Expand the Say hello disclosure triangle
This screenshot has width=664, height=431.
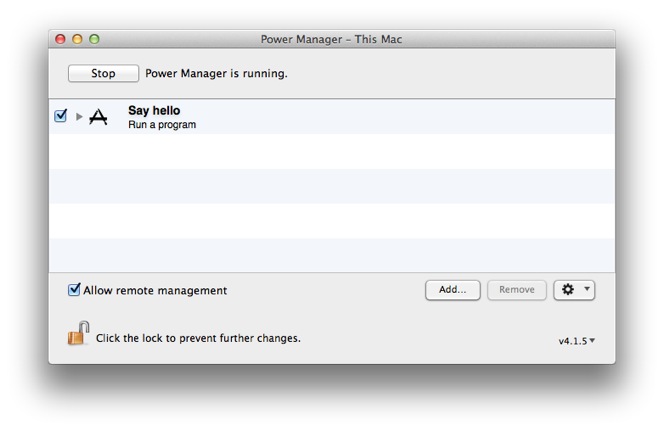pyautogui.click(x=79, y=116)
